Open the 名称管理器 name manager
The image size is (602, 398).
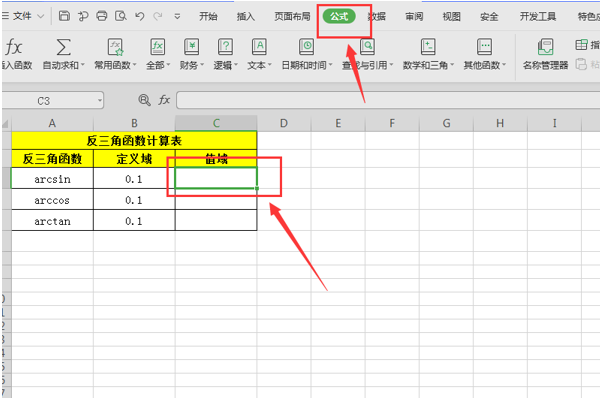point(545,54)
